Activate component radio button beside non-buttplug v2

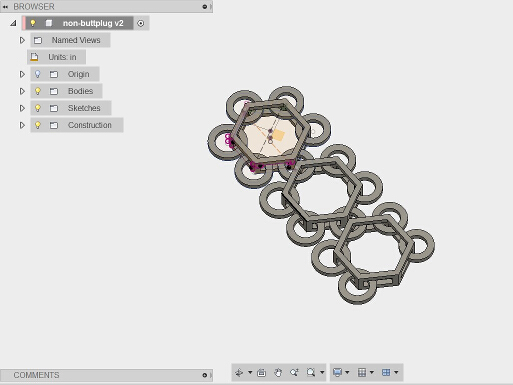(x=141, y=23)
